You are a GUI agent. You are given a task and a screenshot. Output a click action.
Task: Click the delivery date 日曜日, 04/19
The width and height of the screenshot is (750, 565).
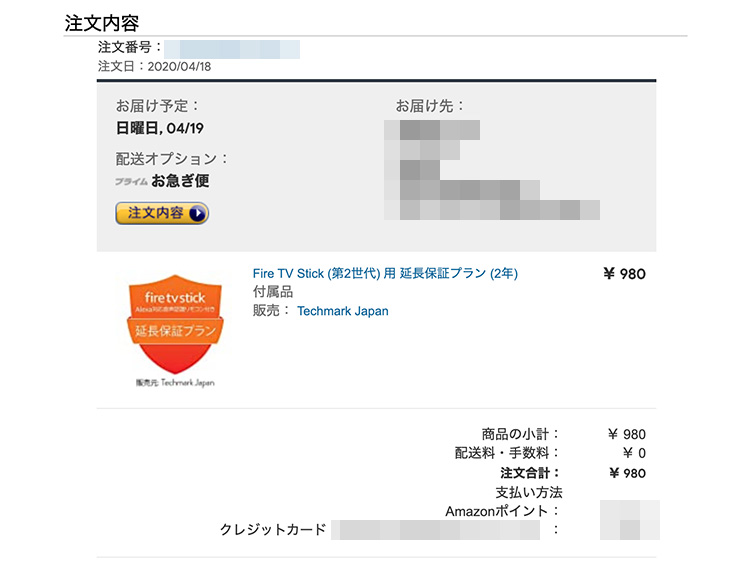pos(160,128)
